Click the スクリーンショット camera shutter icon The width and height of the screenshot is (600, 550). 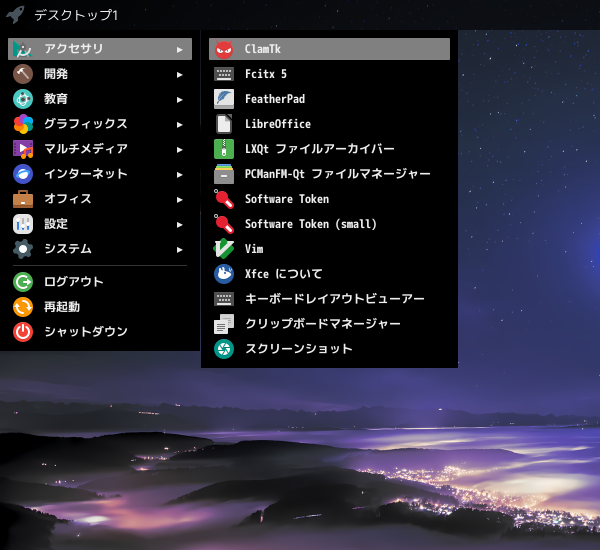click(224, 349)
